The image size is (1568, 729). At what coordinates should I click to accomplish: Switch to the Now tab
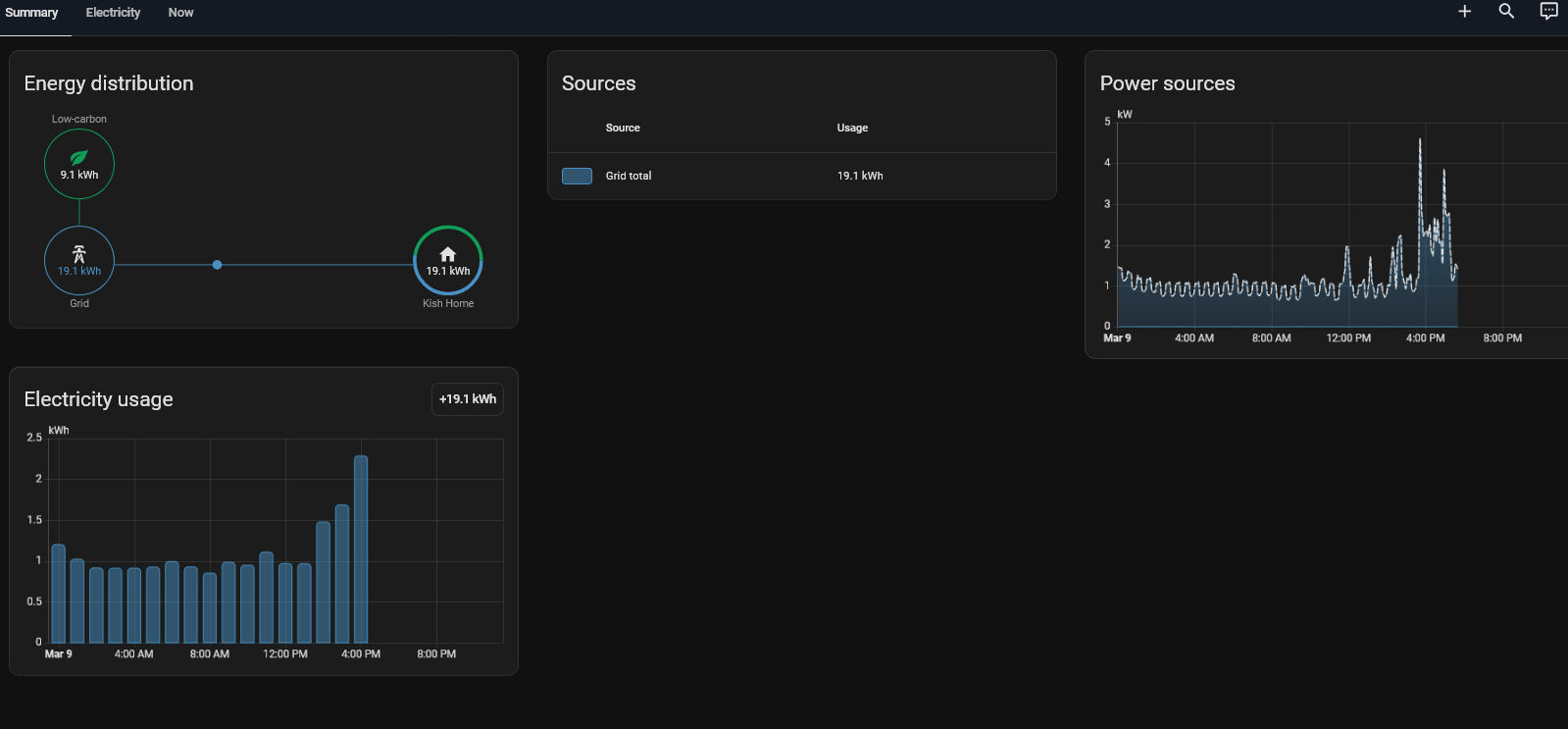pyautogui.click(x=180, y=13)
